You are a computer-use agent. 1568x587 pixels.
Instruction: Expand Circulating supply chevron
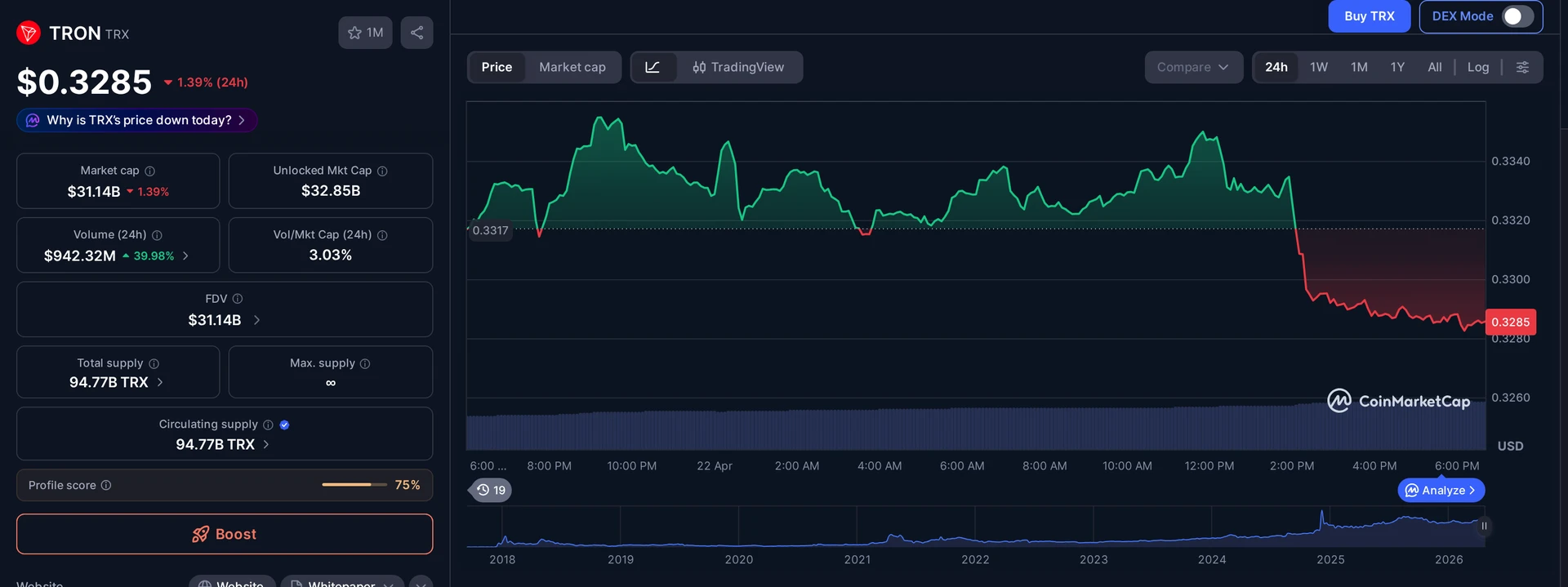[x=266, y=444]
